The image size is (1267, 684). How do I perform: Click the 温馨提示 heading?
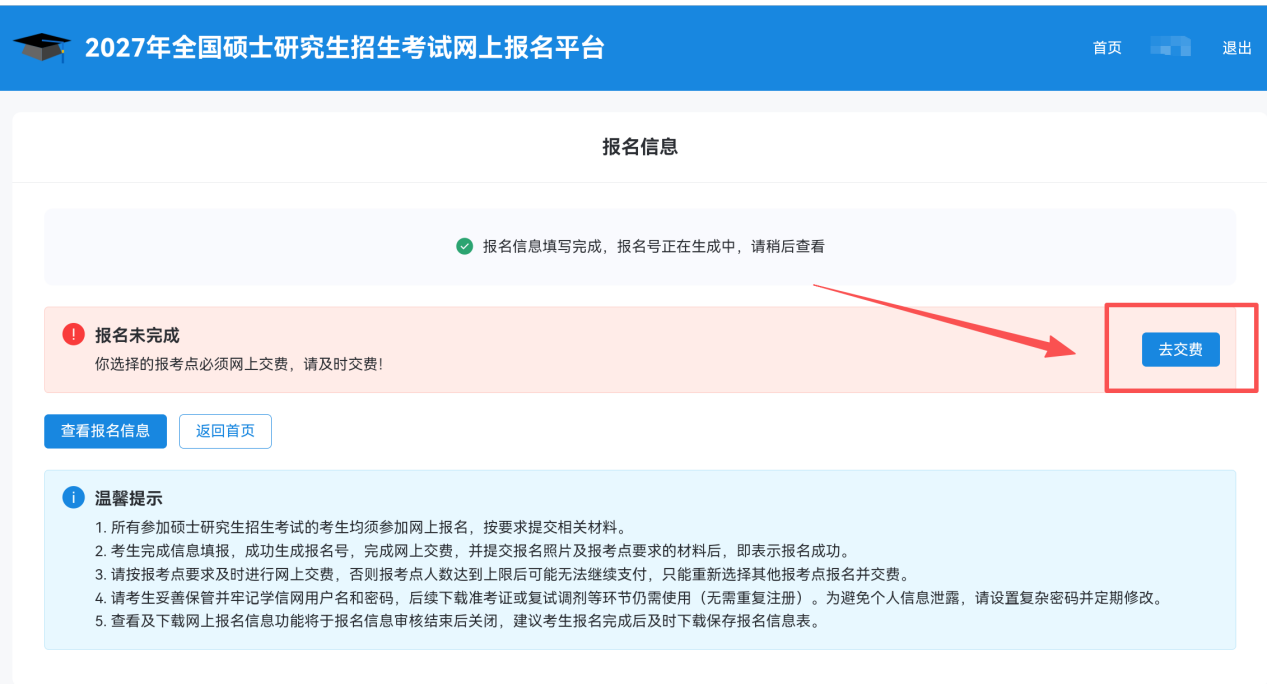(x=129, y=498)
